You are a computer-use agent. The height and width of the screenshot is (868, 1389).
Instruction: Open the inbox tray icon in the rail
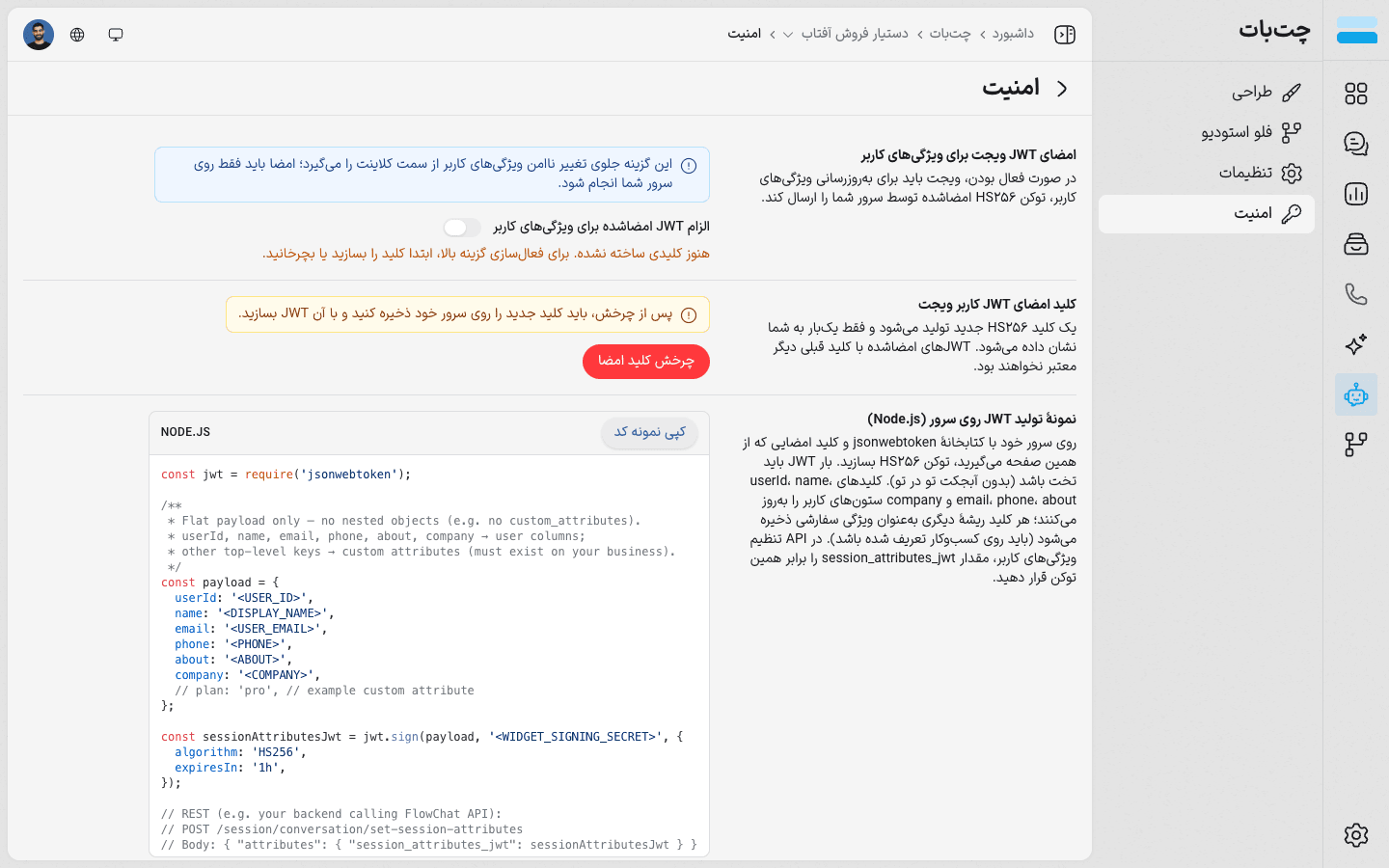pos(1356,244)
